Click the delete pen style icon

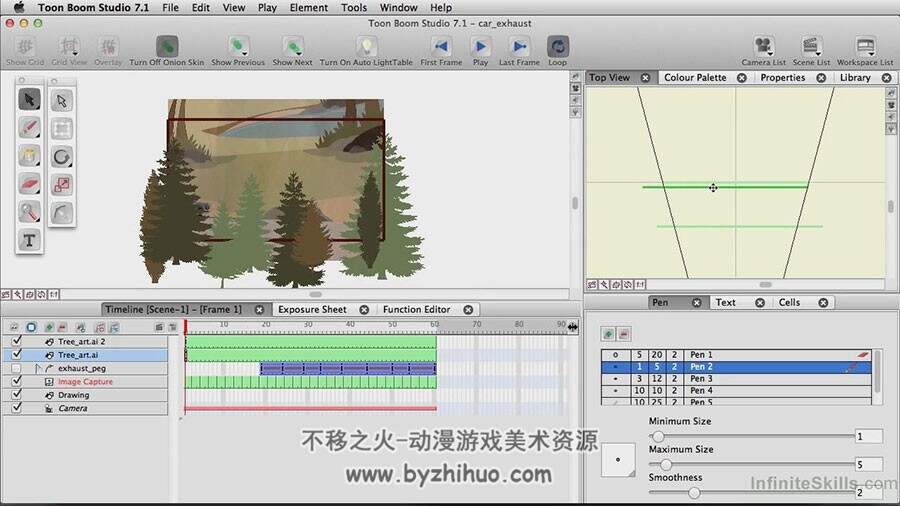pyautogui.click(x=624, y=334)
